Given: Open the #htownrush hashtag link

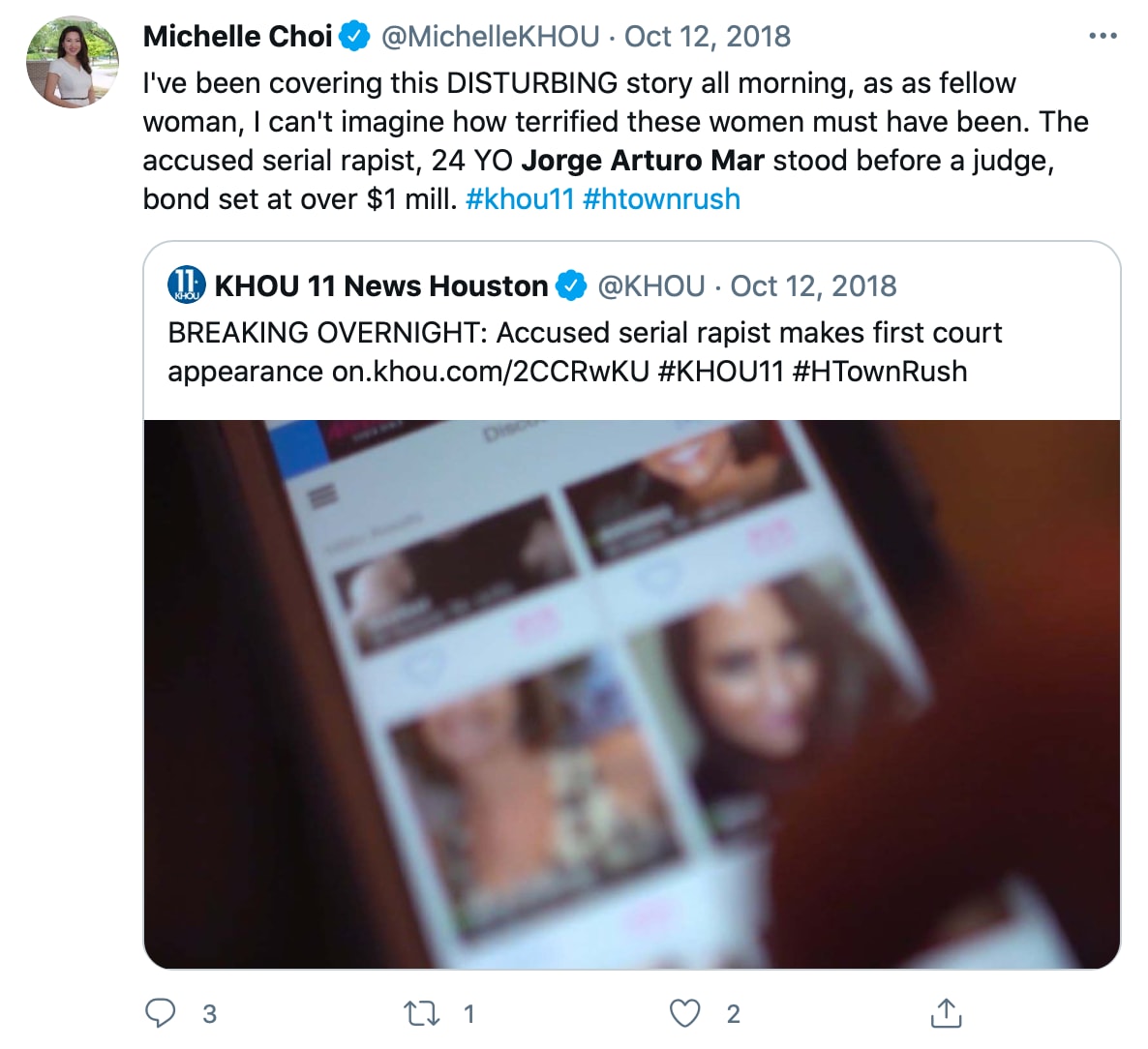Looking at the screenshot, I should tap(661, 199).
